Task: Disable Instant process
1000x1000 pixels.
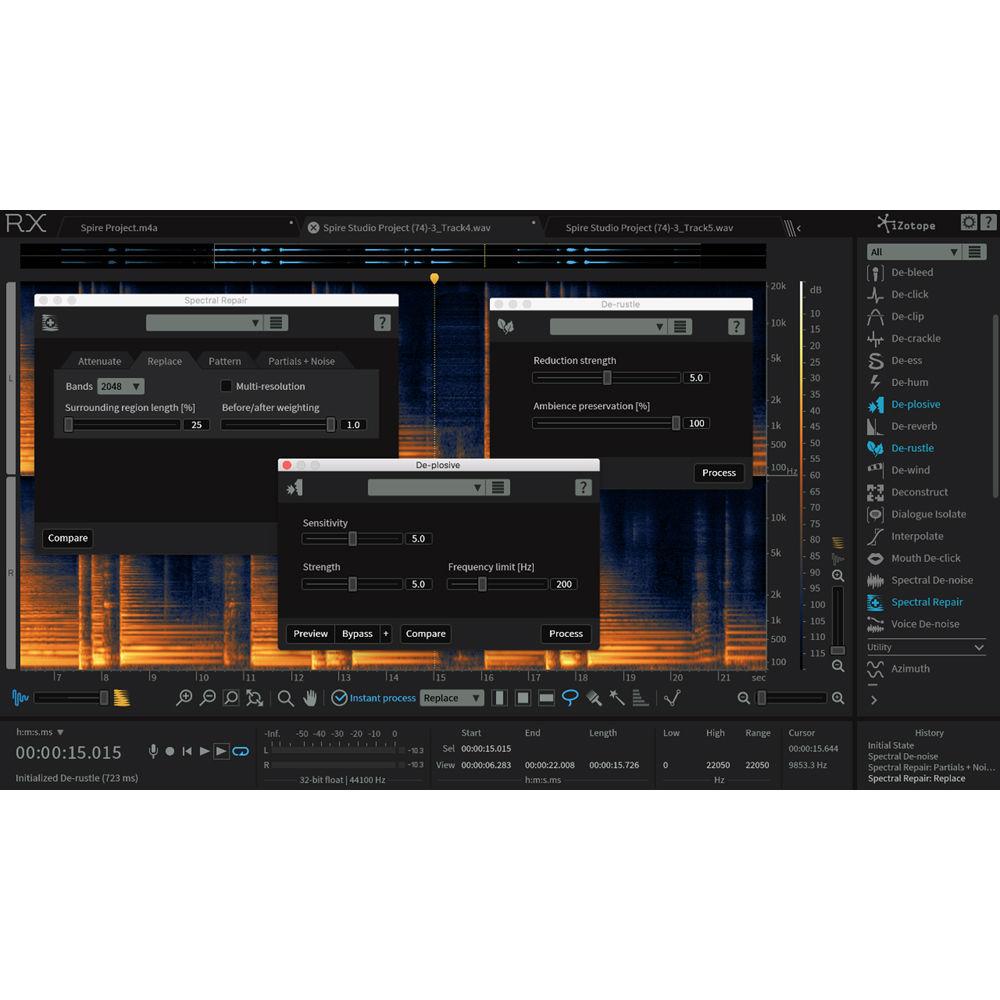Action: click(340, 697)
